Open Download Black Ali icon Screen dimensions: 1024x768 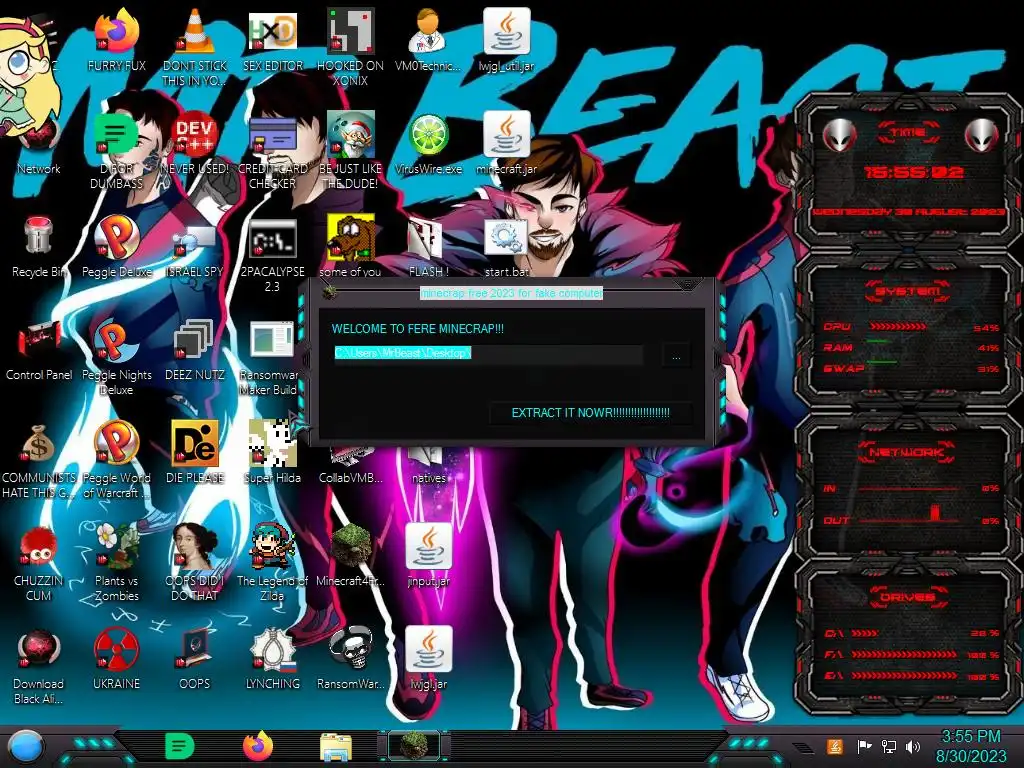[x=39, y=650]
